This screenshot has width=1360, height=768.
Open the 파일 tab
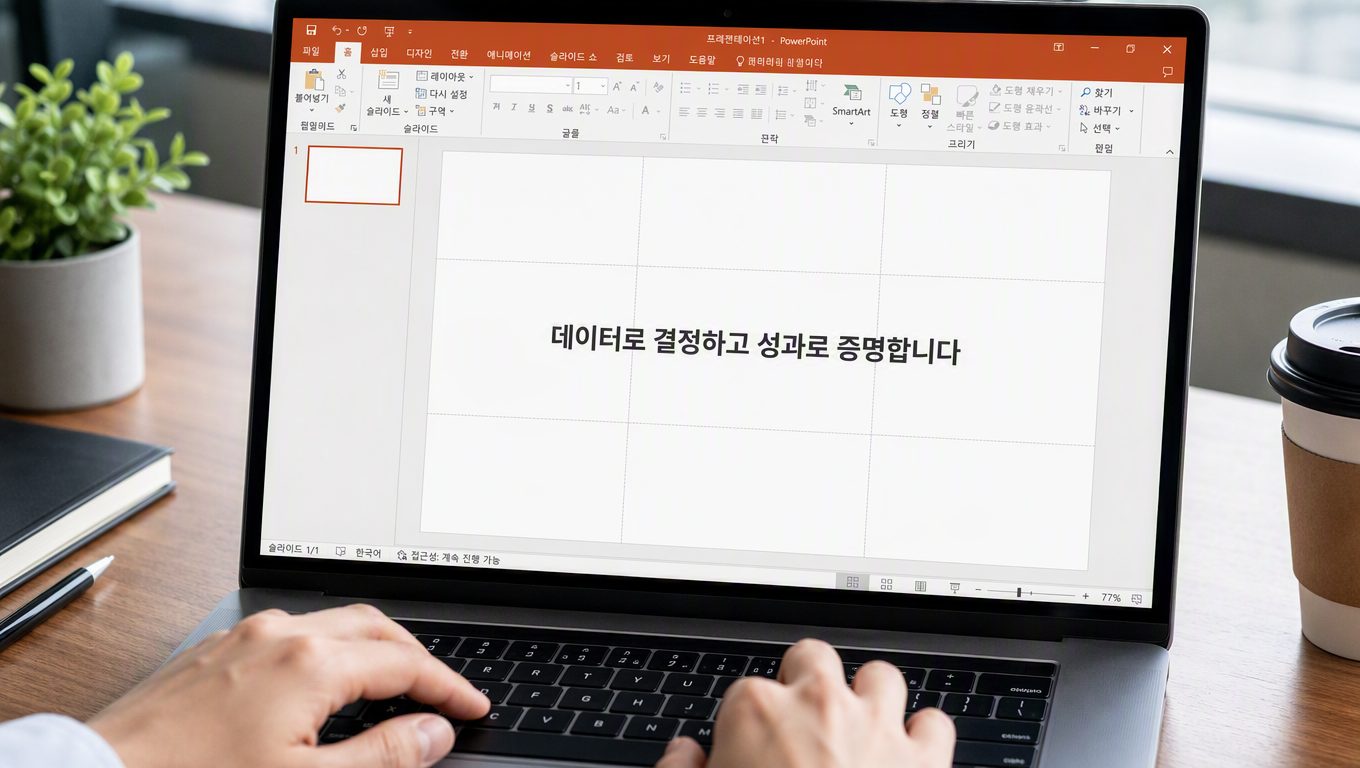click(x=311, y=51)
